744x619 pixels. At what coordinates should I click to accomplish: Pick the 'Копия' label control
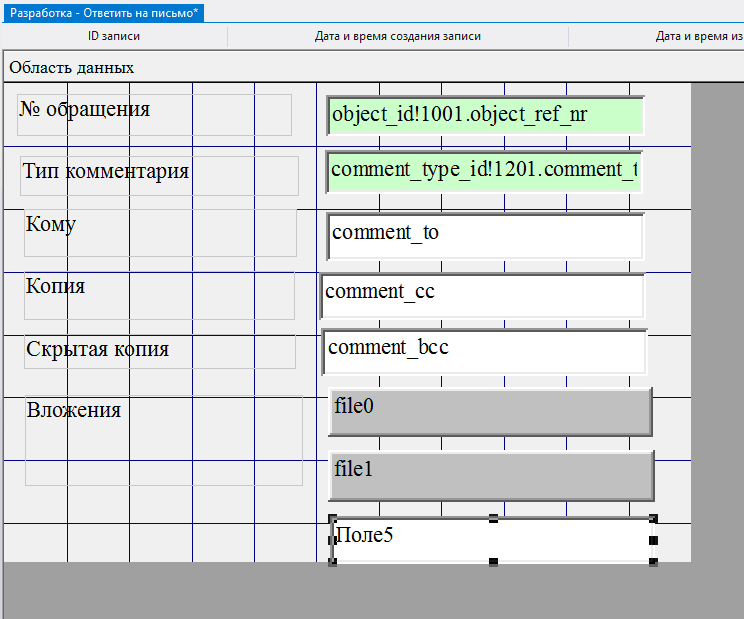click(160, 296)
